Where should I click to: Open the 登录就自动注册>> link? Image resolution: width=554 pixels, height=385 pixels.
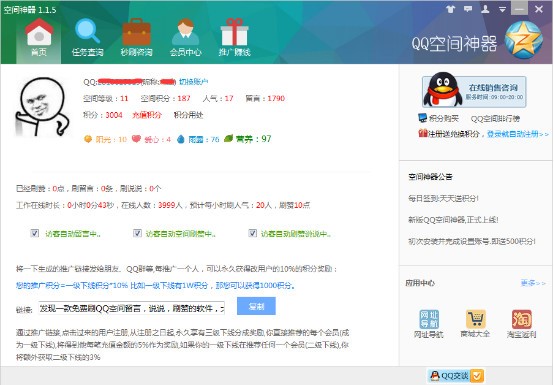(x=518, y=134)
